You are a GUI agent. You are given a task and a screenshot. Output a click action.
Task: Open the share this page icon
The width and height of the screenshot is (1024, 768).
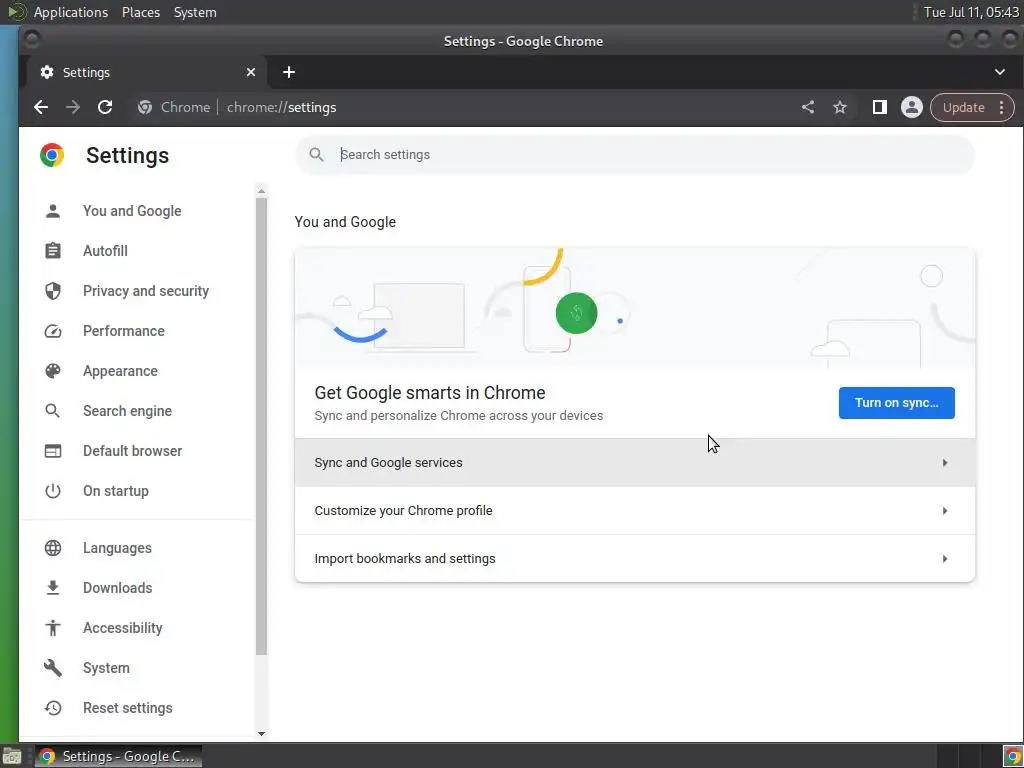pyautogui.click(x=808, y=107)
